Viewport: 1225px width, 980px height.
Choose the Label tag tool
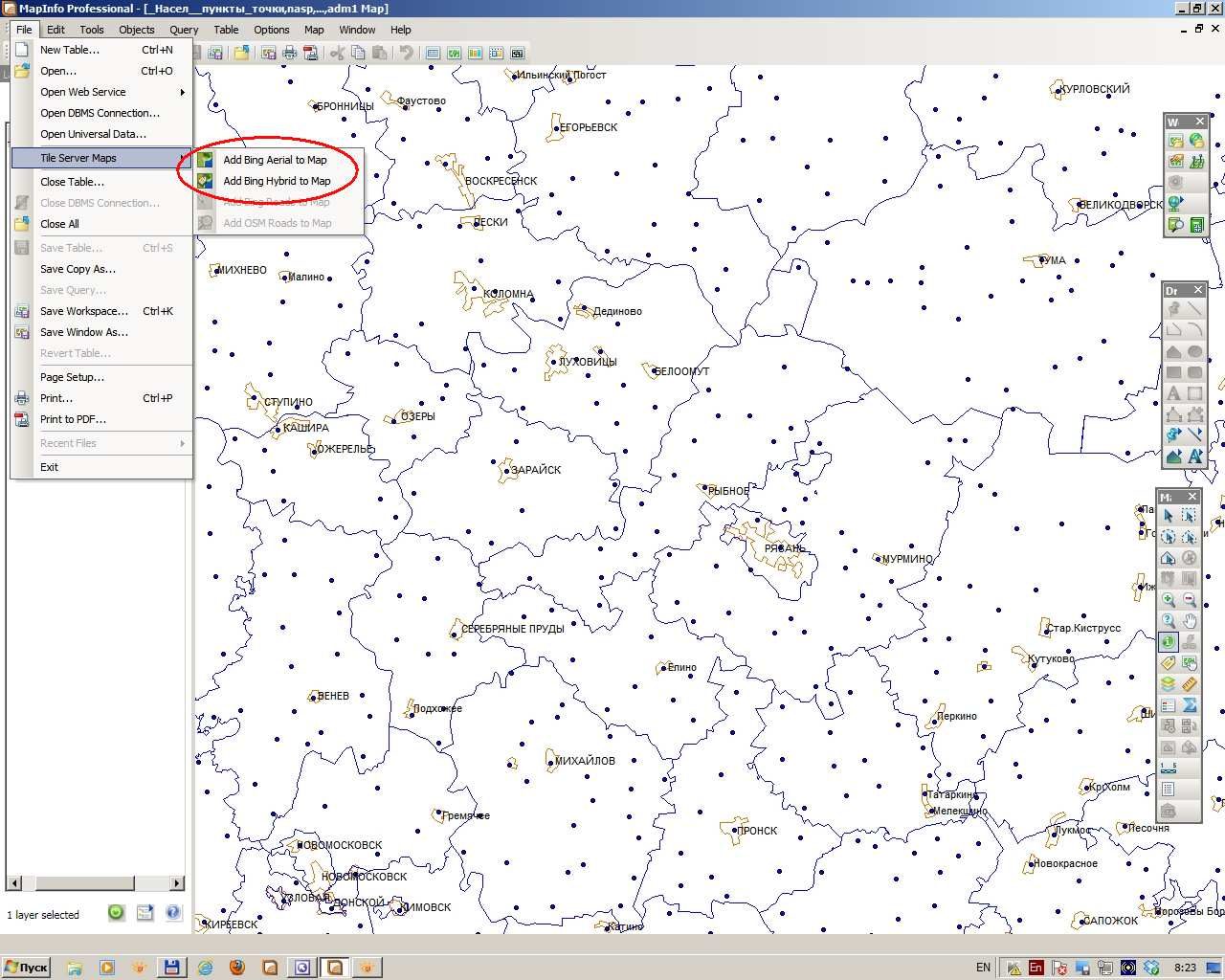coord(1169,663)
